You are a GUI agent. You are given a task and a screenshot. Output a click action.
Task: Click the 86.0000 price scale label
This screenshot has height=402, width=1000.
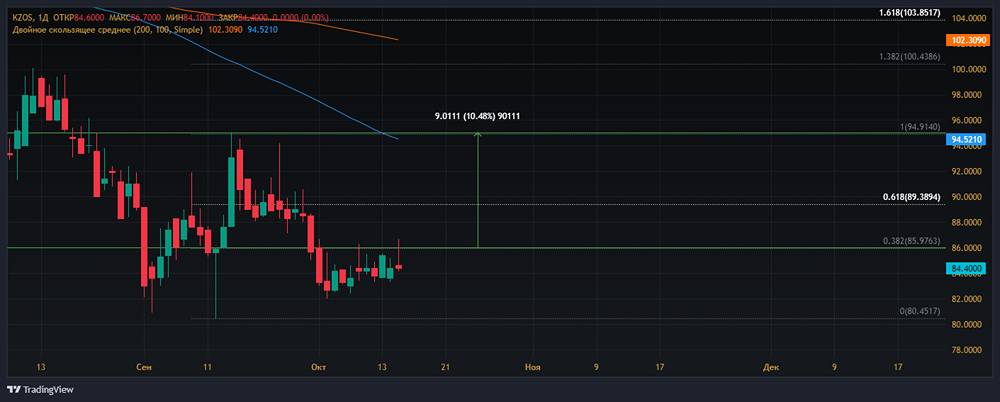[967, 248]
